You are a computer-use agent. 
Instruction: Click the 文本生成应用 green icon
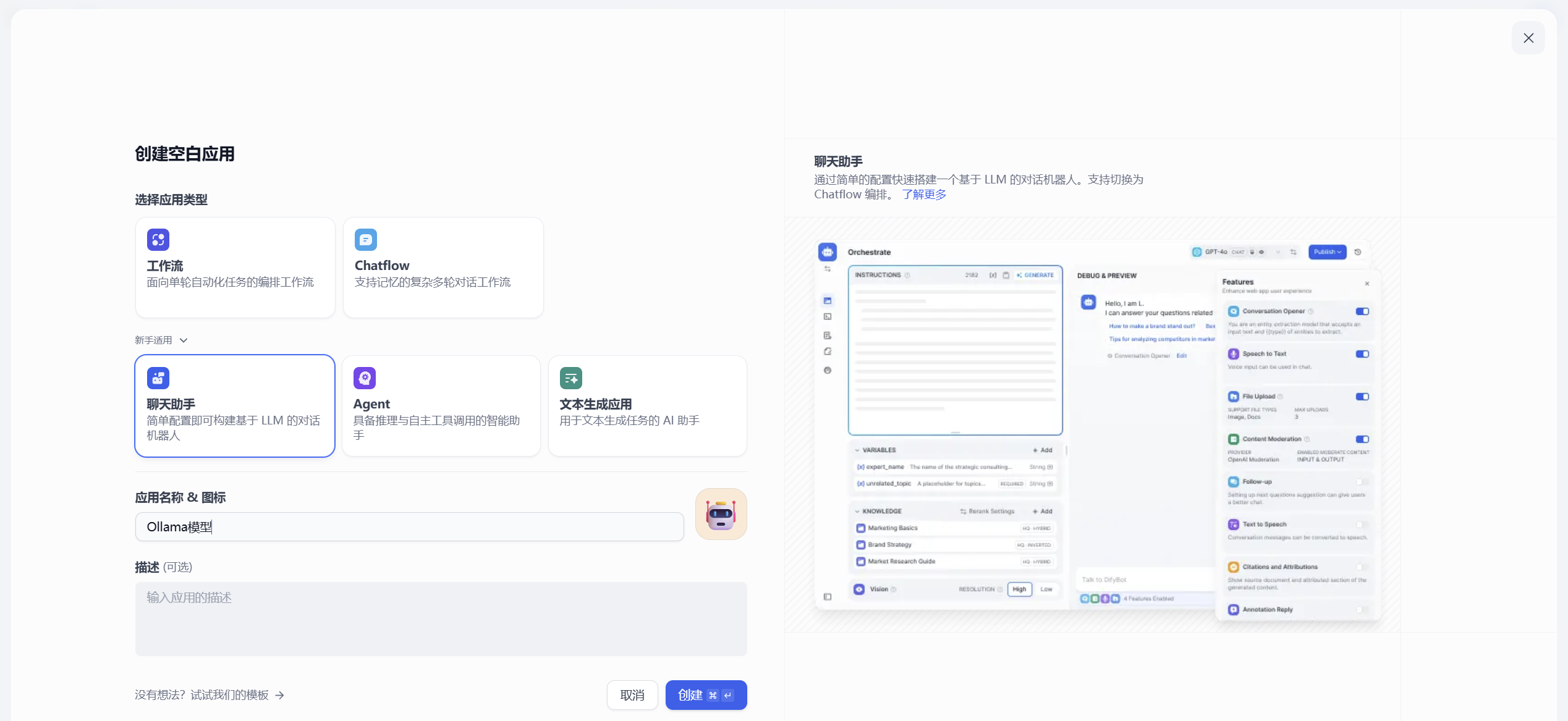570,378
